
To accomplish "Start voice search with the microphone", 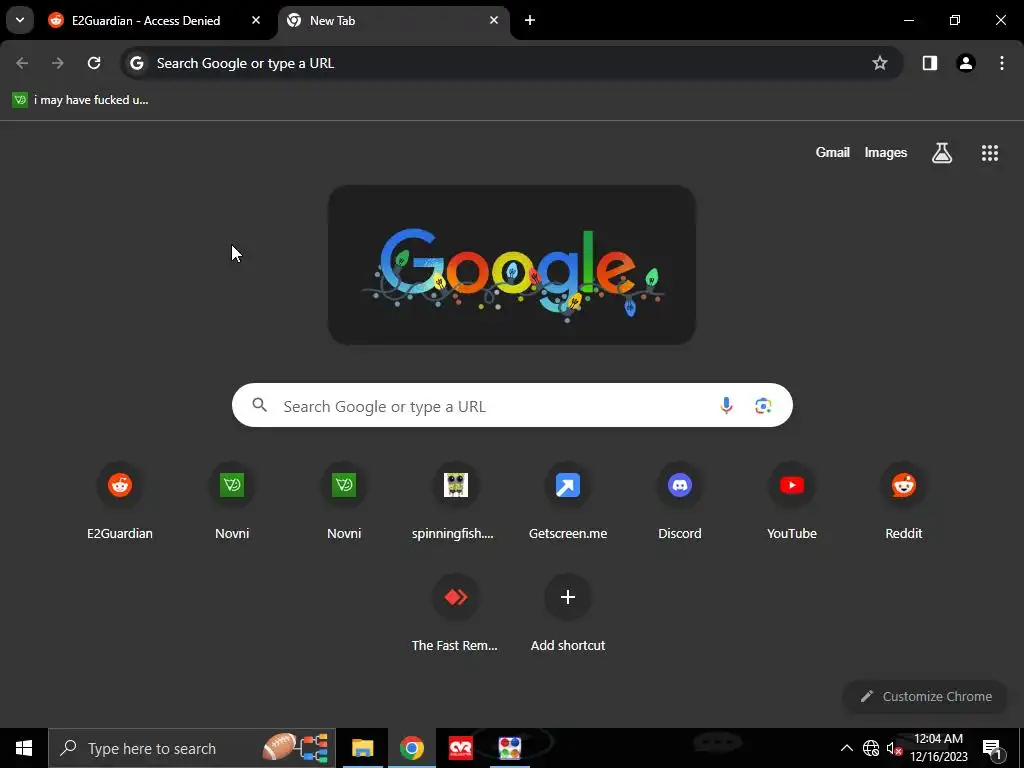I will pyautogui.click(x=726, y=406).
